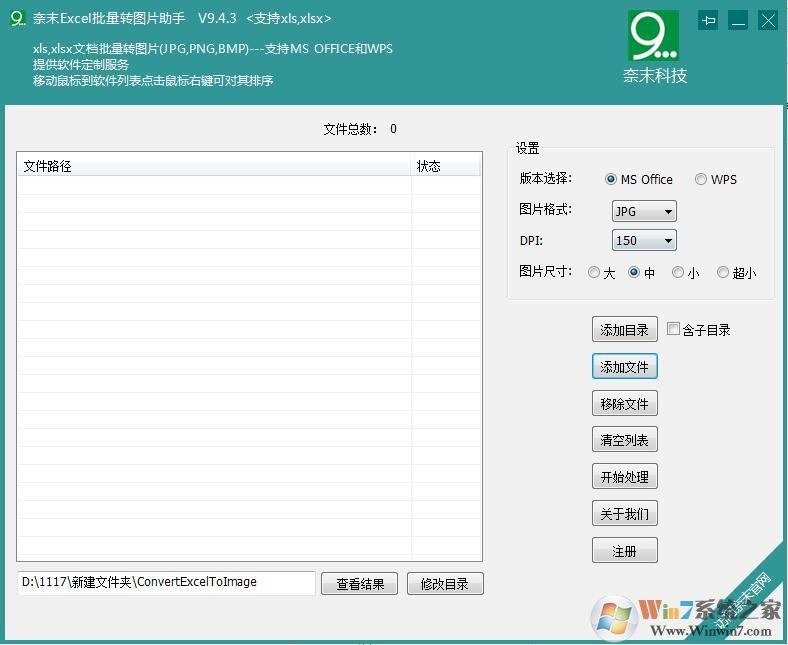Close the application window
This screenshot has width=788, height=645.
768,21
